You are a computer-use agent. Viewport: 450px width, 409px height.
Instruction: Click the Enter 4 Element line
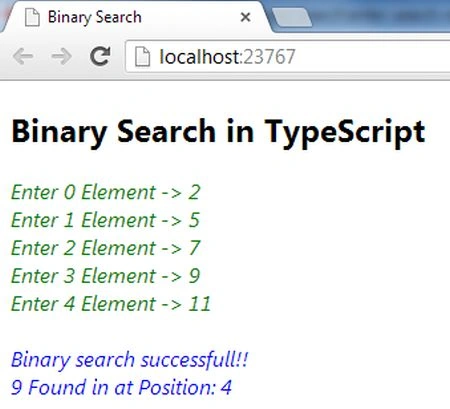click(111, 304)
